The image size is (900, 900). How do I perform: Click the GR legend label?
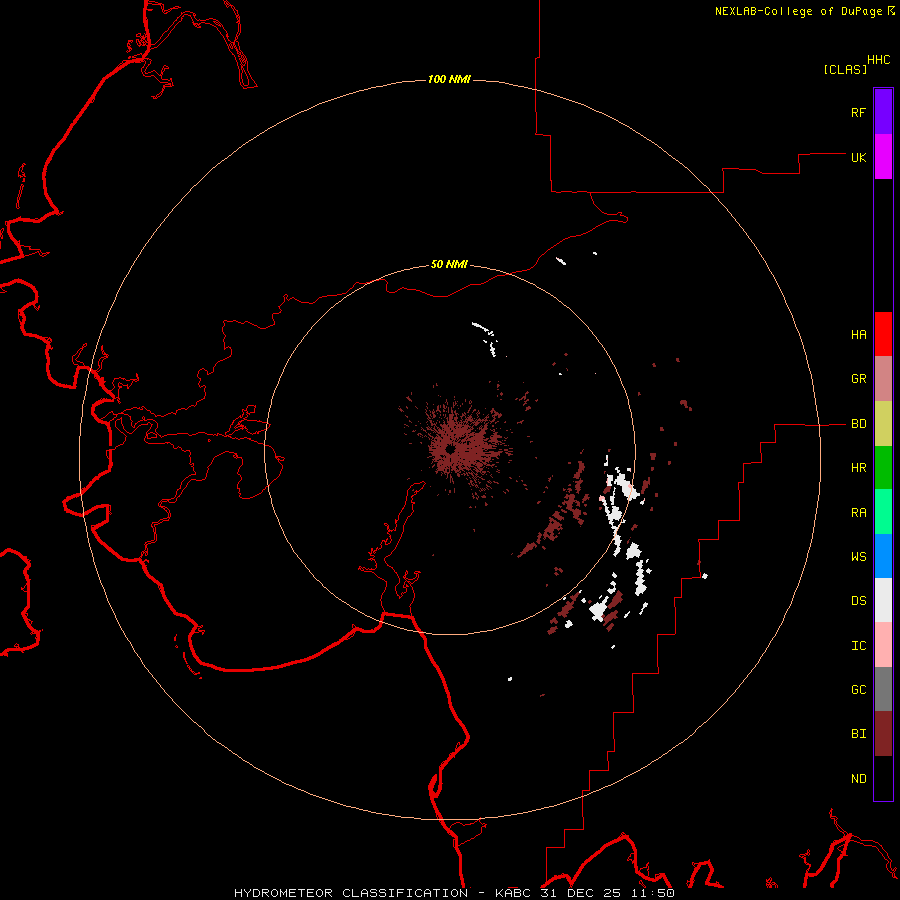pyautogui.click(x=858, y=379)
